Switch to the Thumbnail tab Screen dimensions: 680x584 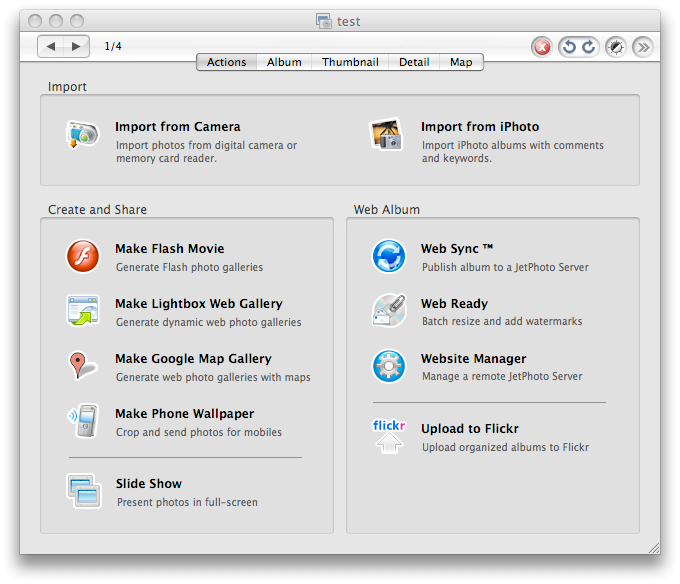350,62
